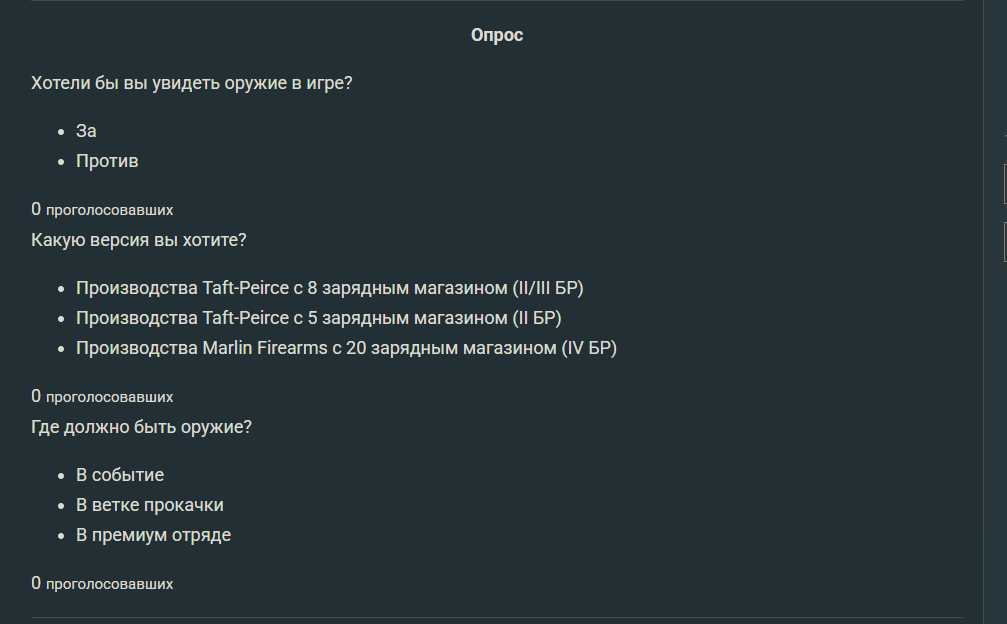Click the 'Какую версия вы хотите?' question
The image size is (1007, 624).
coord(138,240)
